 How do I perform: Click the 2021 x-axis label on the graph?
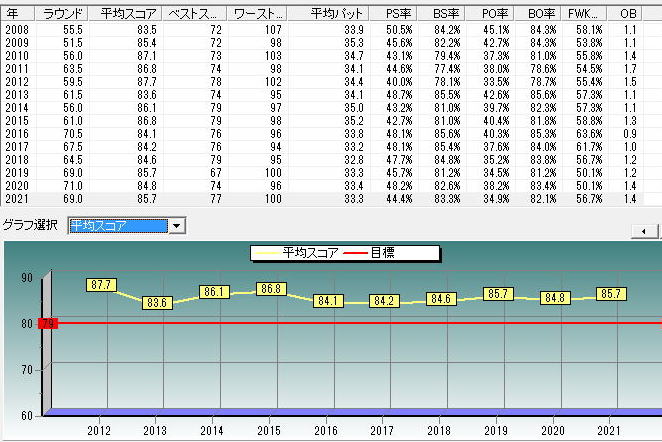609,431
